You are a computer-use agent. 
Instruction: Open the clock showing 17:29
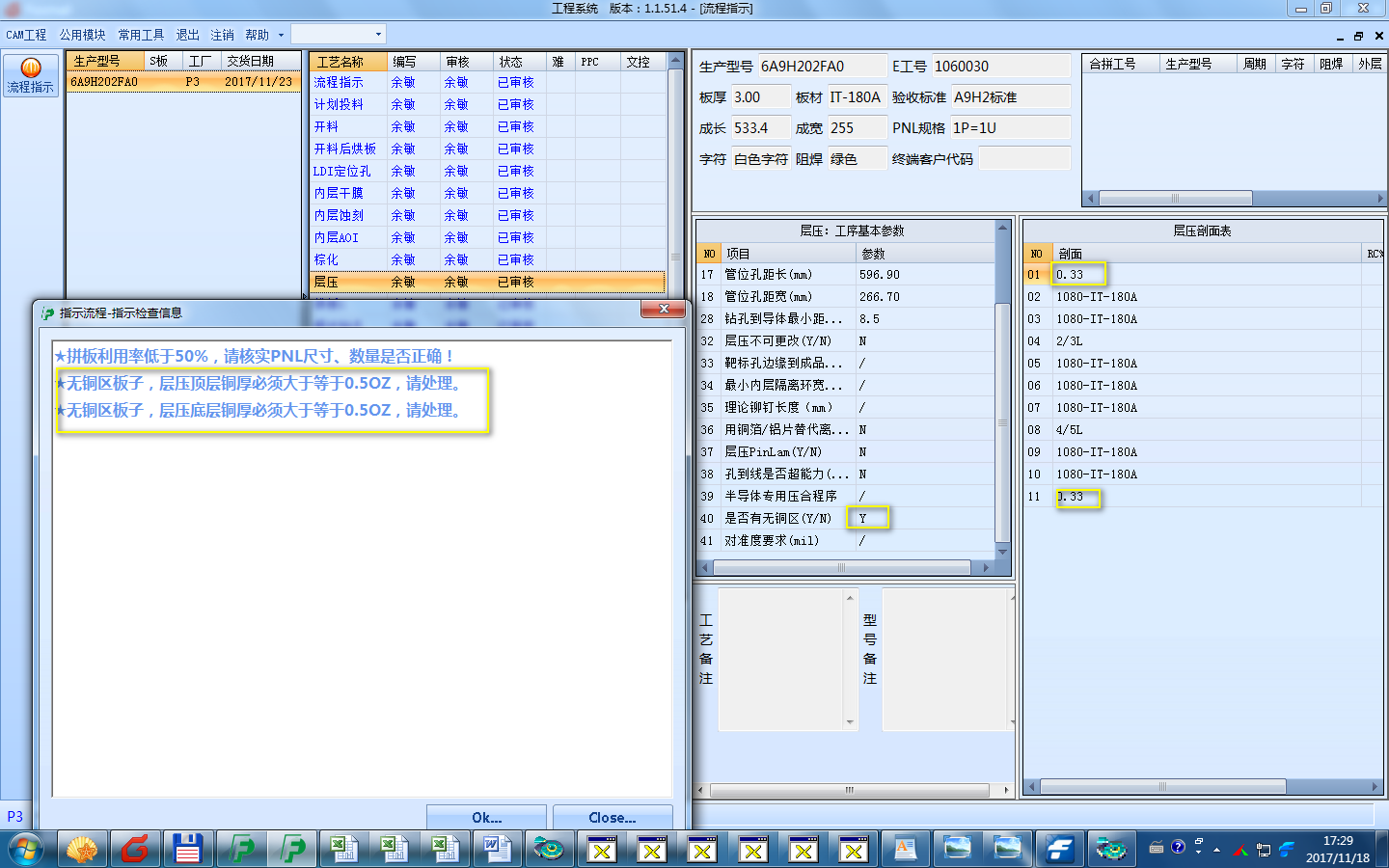[1338, 850]
